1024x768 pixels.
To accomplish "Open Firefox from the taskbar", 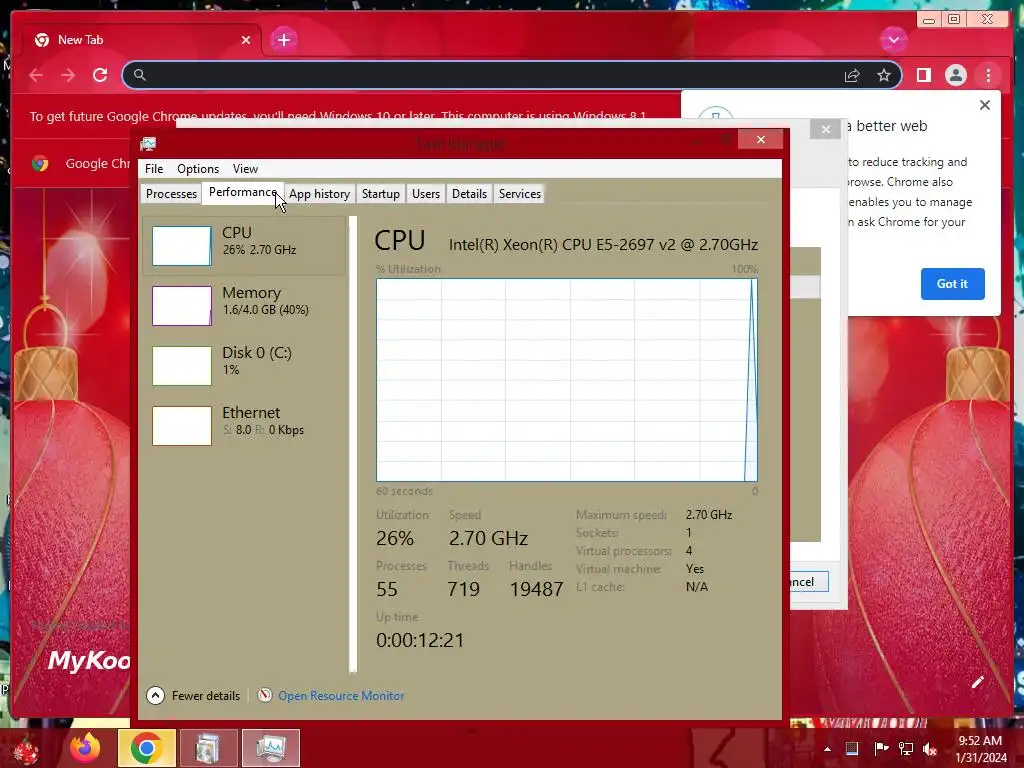I will (85, 748).
